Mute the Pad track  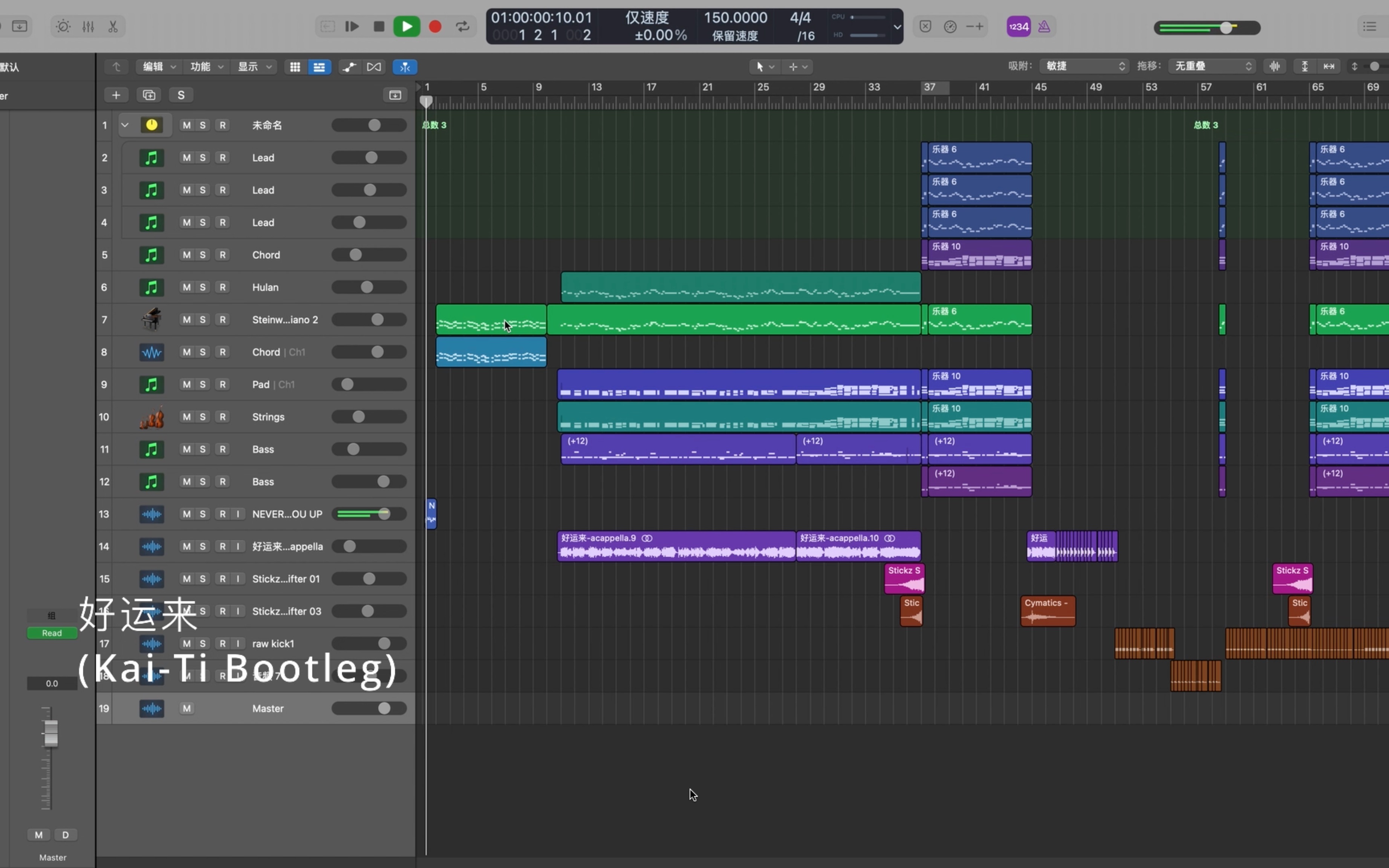[x=187, y=384]
